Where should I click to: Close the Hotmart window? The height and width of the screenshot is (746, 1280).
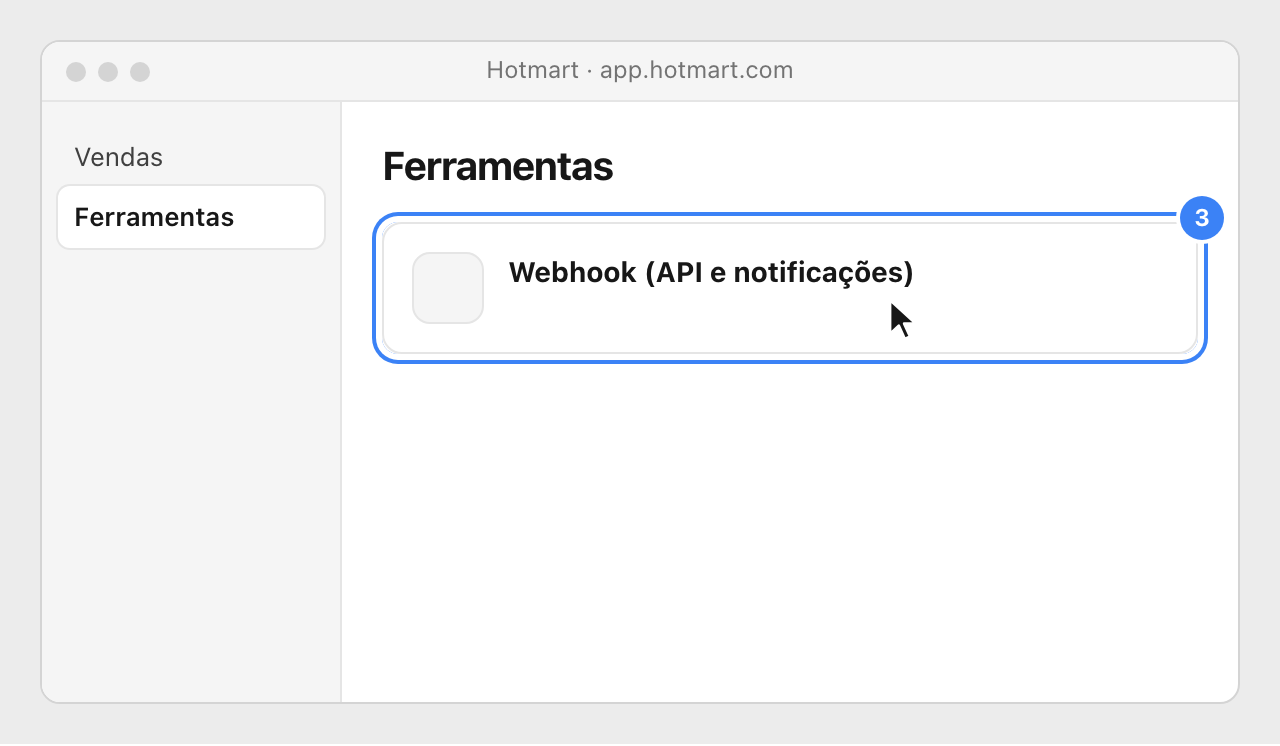76,72
